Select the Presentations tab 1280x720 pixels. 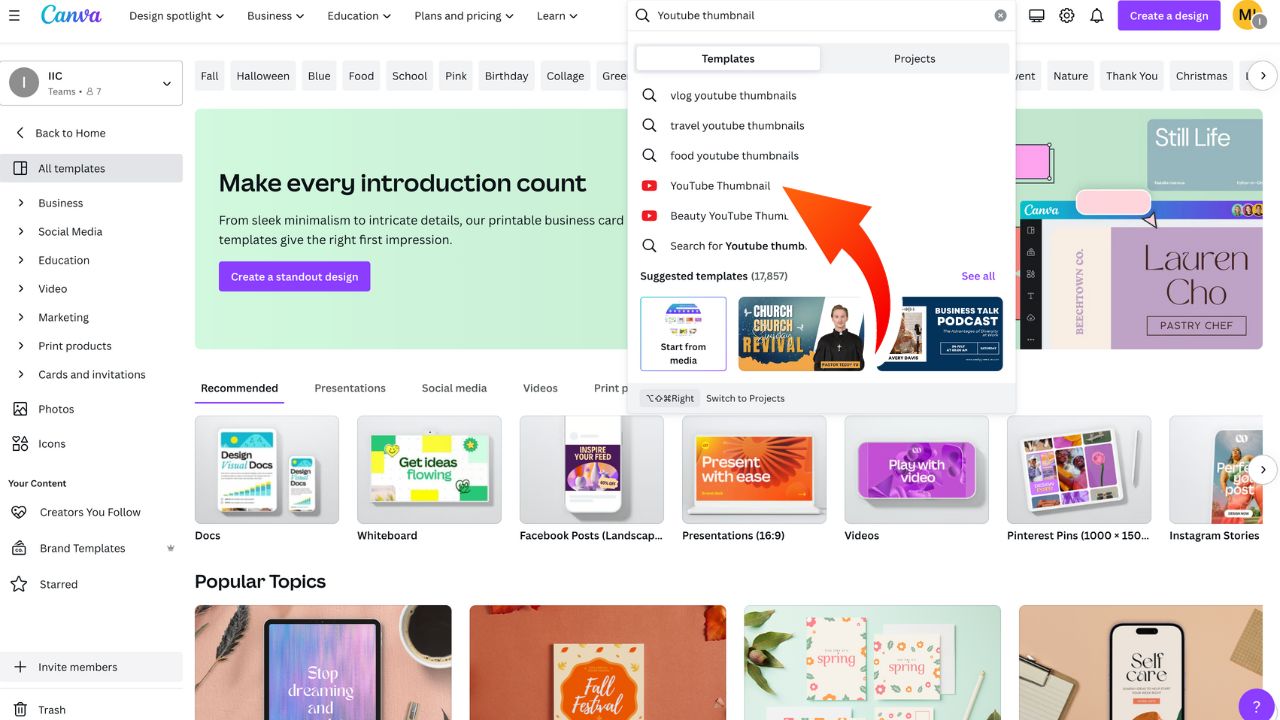pyautogui.click(x=350, y=388)
